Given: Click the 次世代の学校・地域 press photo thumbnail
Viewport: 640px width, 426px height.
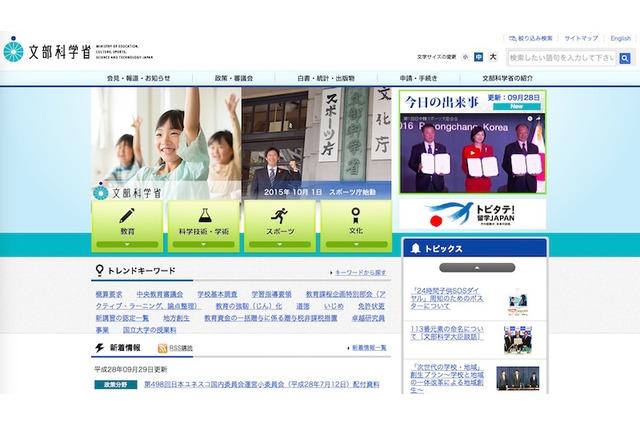Looking at the screenshot, I should coord(518,378).
